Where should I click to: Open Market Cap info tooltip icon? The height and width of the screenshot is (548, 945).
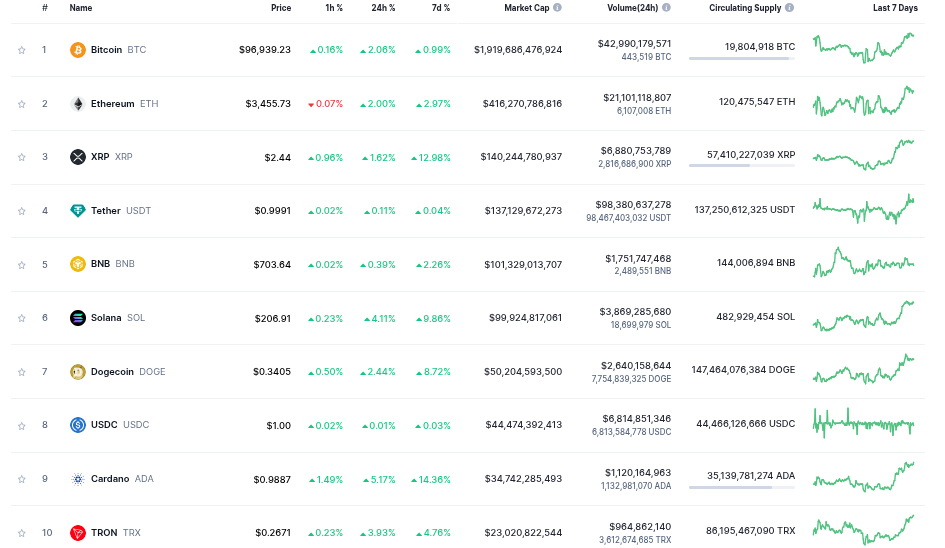[557, 8]
